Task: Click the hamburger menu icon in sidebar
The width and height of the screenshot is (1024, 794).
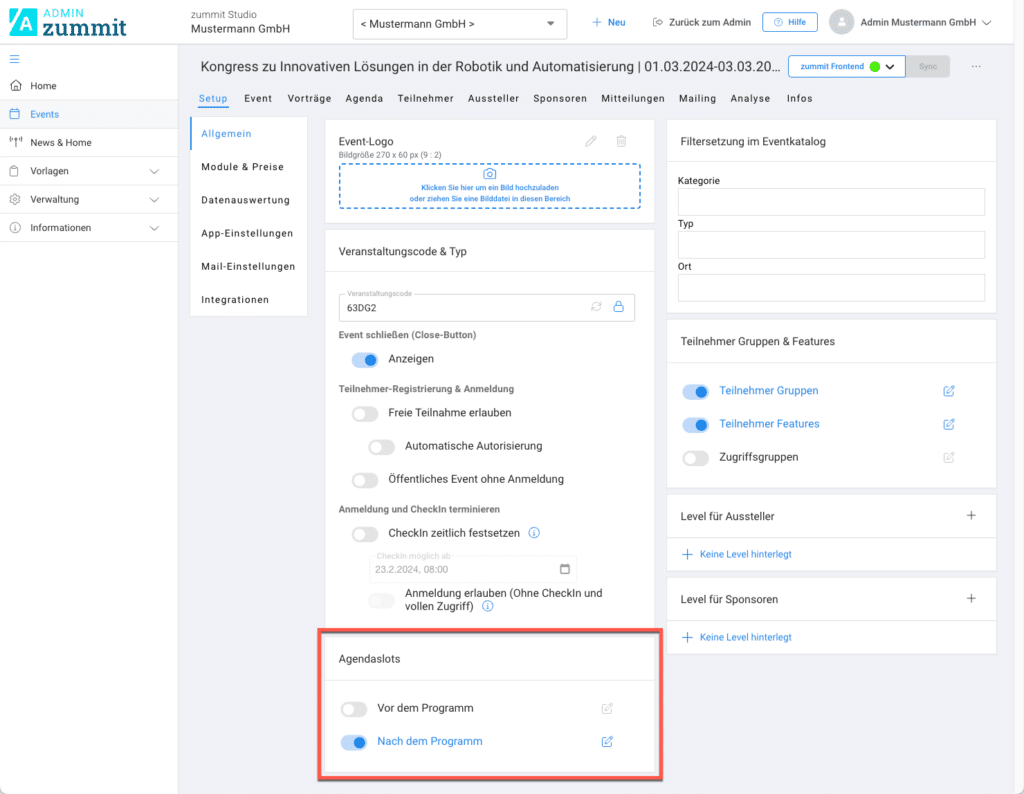Action: (x=14, y=60)
